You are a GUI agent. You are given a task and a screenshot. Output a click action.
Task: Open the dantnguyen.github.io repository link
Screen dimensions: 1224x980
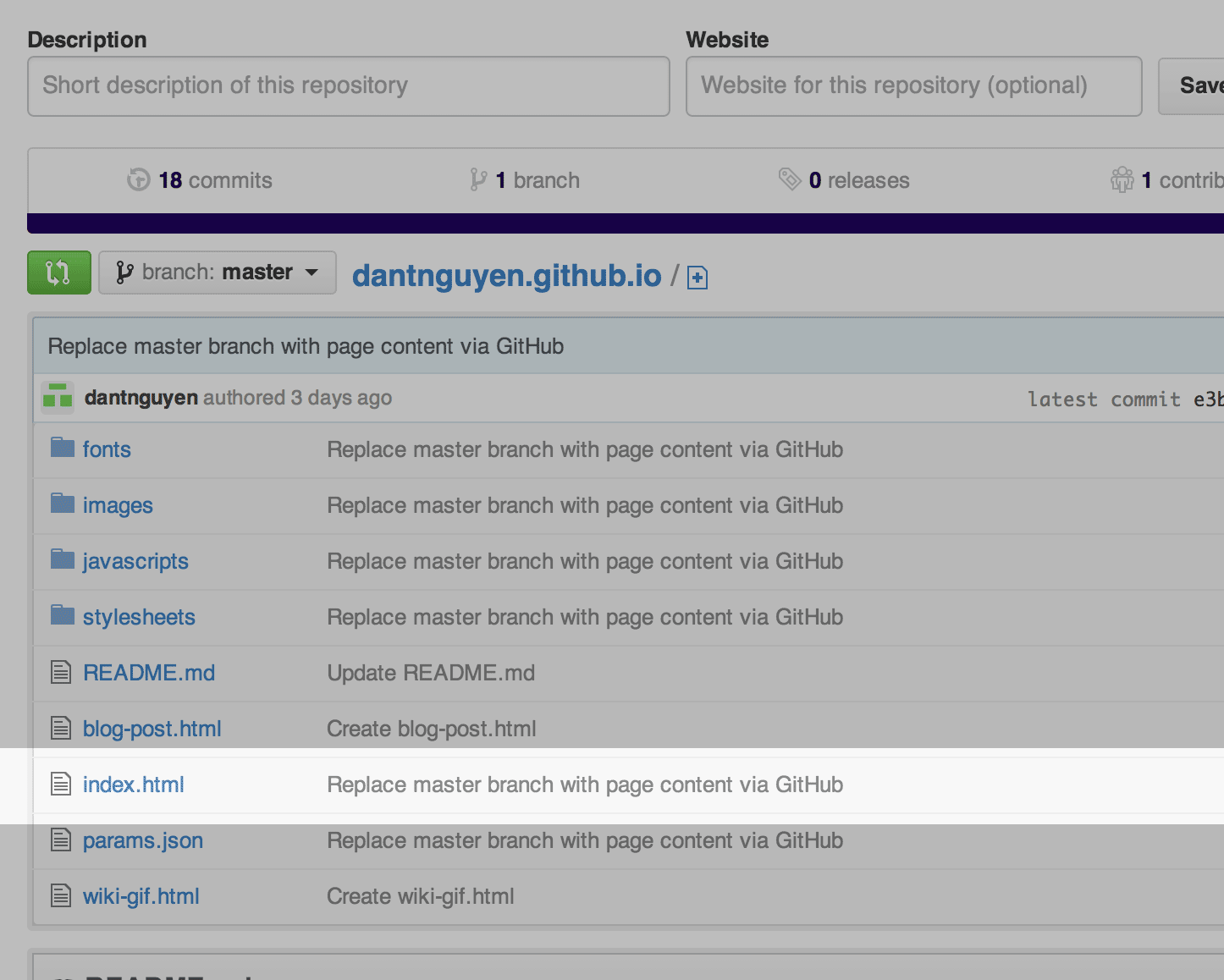click(x=506, y=276)
